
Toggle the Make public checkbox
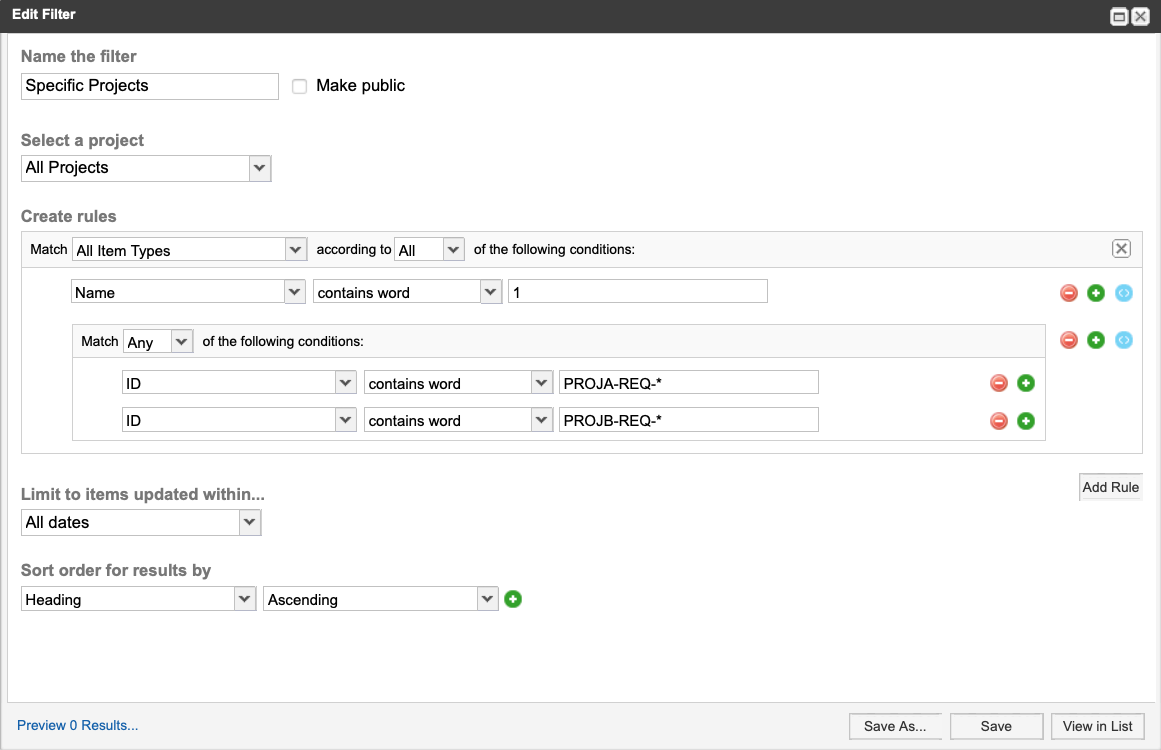299,86
